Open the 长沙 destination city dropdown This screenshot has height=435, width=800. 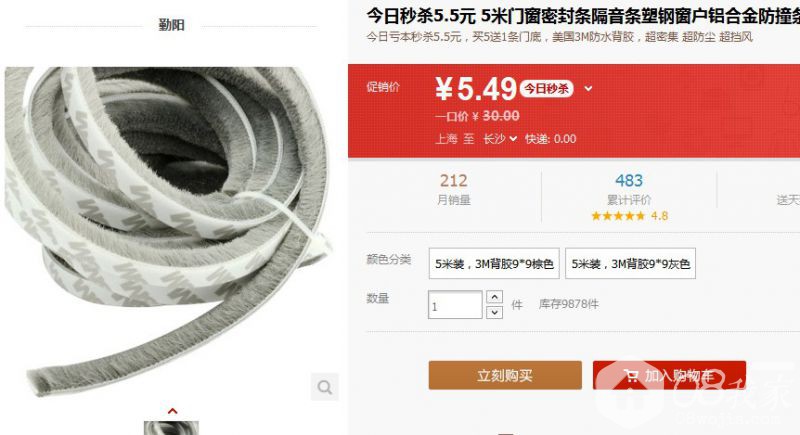[500, 139]
